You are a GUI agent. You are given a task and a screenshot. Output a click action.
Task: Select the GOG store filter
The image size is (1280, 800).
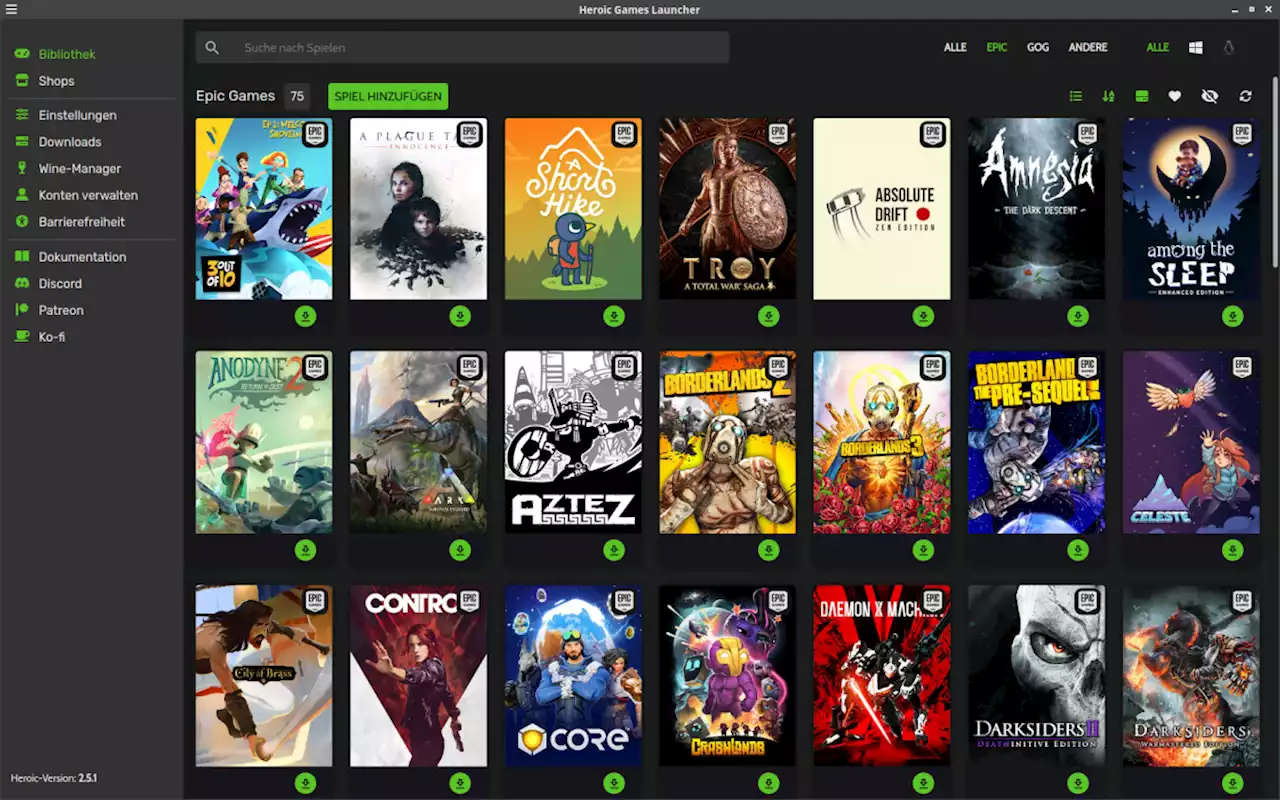[1038, 47]
